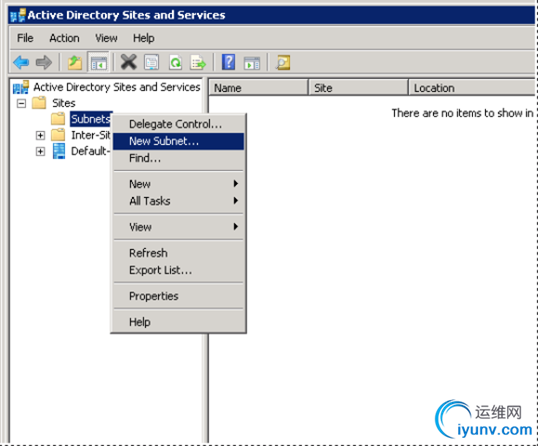This screenshot has width=538, height=446.
Task: Open the All Tasks submenu arrow
Action: 235,200
